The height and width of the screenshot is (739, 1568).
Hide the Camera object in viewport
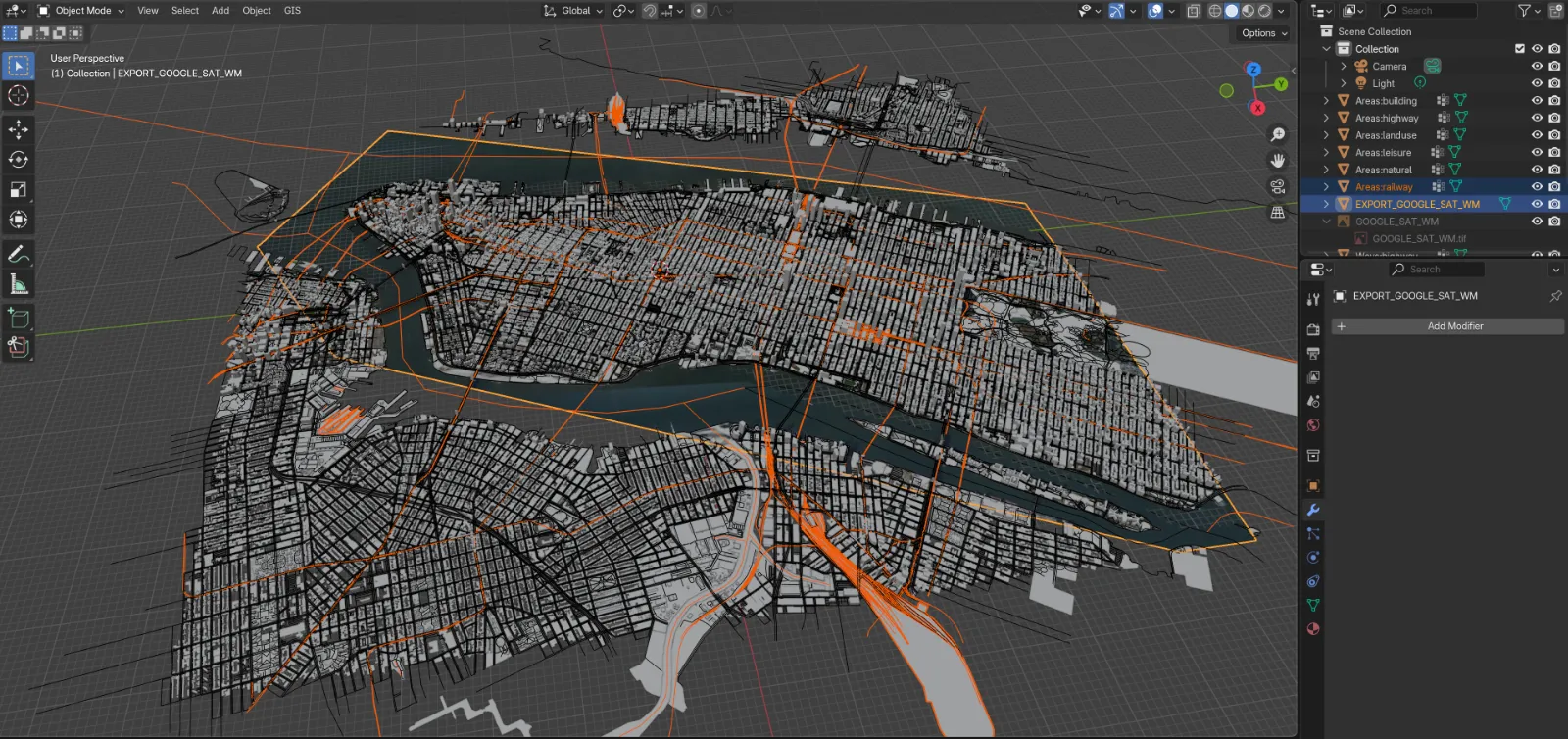click(1537, 66)
